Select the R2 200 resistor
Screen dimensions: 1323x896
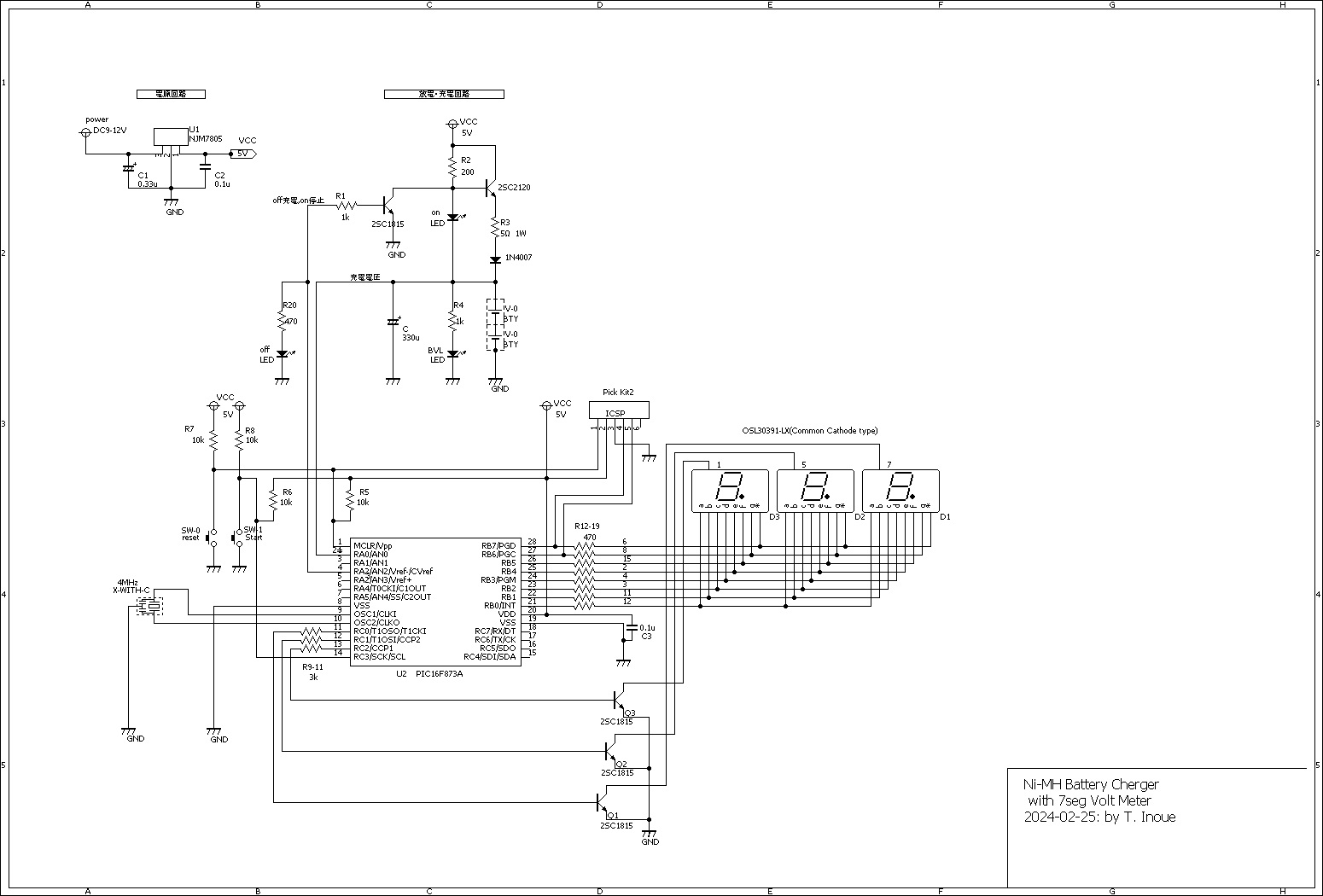click(452, 166)
